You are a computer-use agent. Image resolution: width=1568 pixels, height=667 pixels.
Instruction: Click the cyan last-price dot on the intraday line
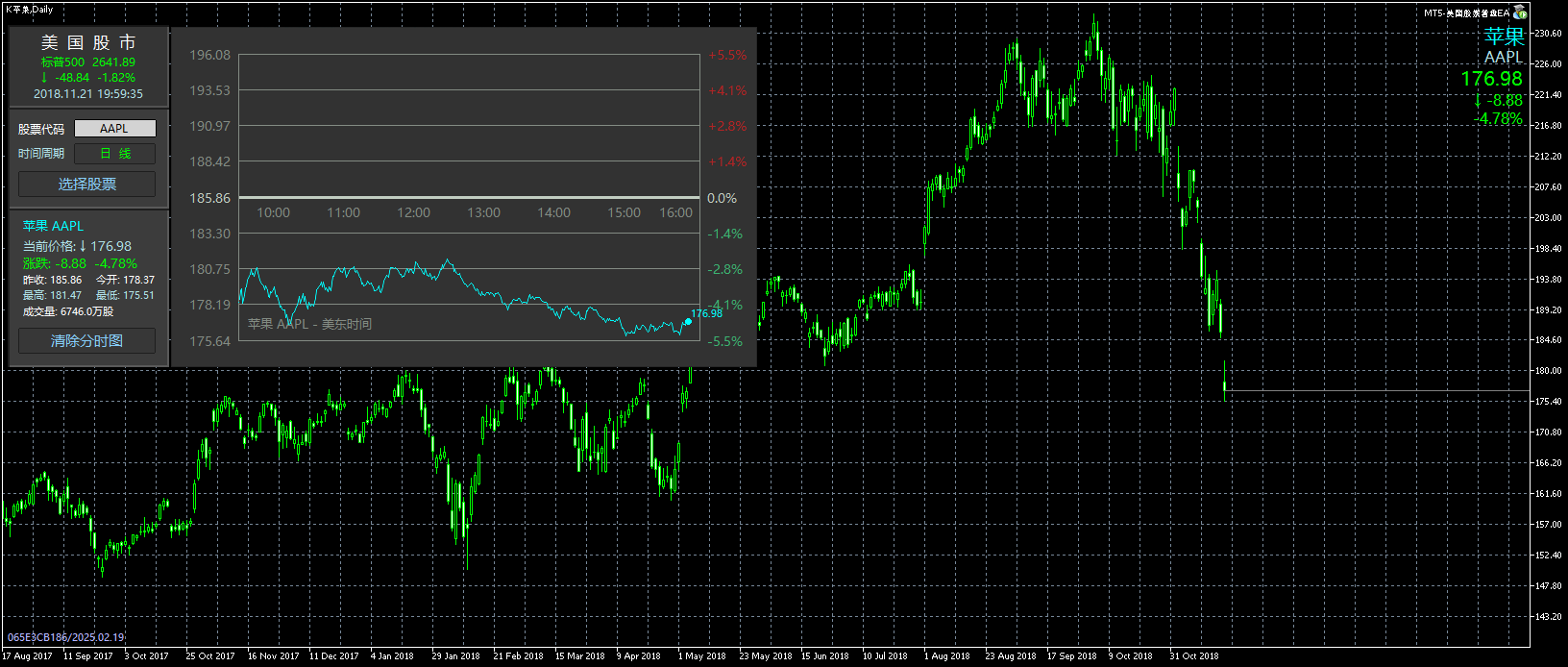click(x=688, y=322)
